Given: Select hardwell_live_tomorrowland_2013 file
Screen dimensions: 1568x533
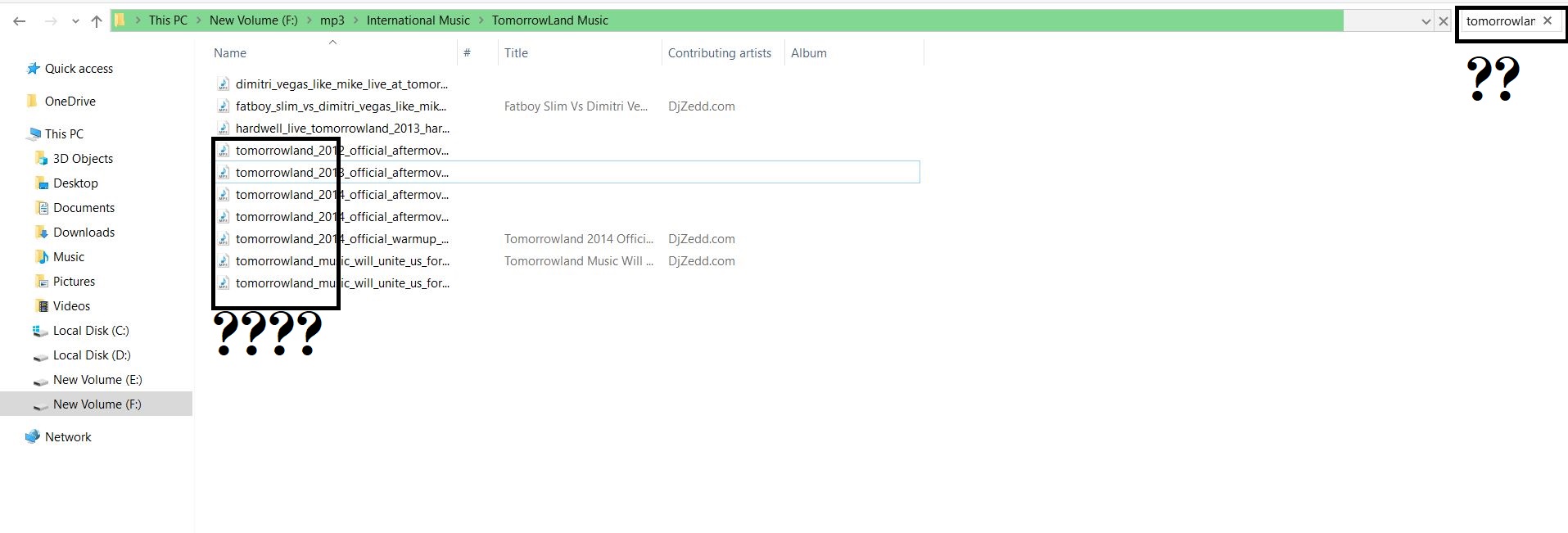Looking at the screenshot, I should coord(342,129).
